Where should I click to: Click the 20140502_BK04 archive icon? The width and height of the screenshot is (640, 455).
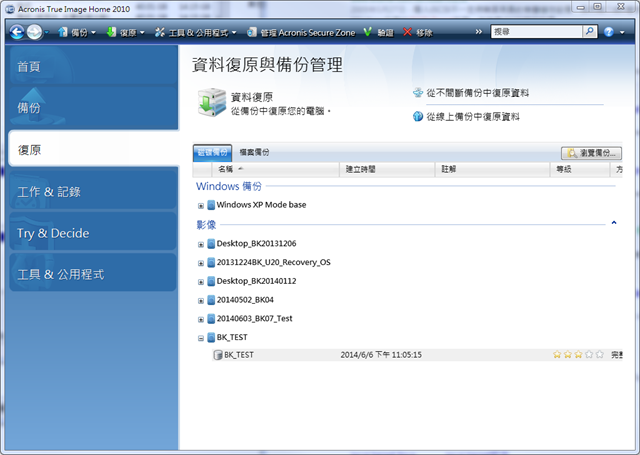[211, 300]
